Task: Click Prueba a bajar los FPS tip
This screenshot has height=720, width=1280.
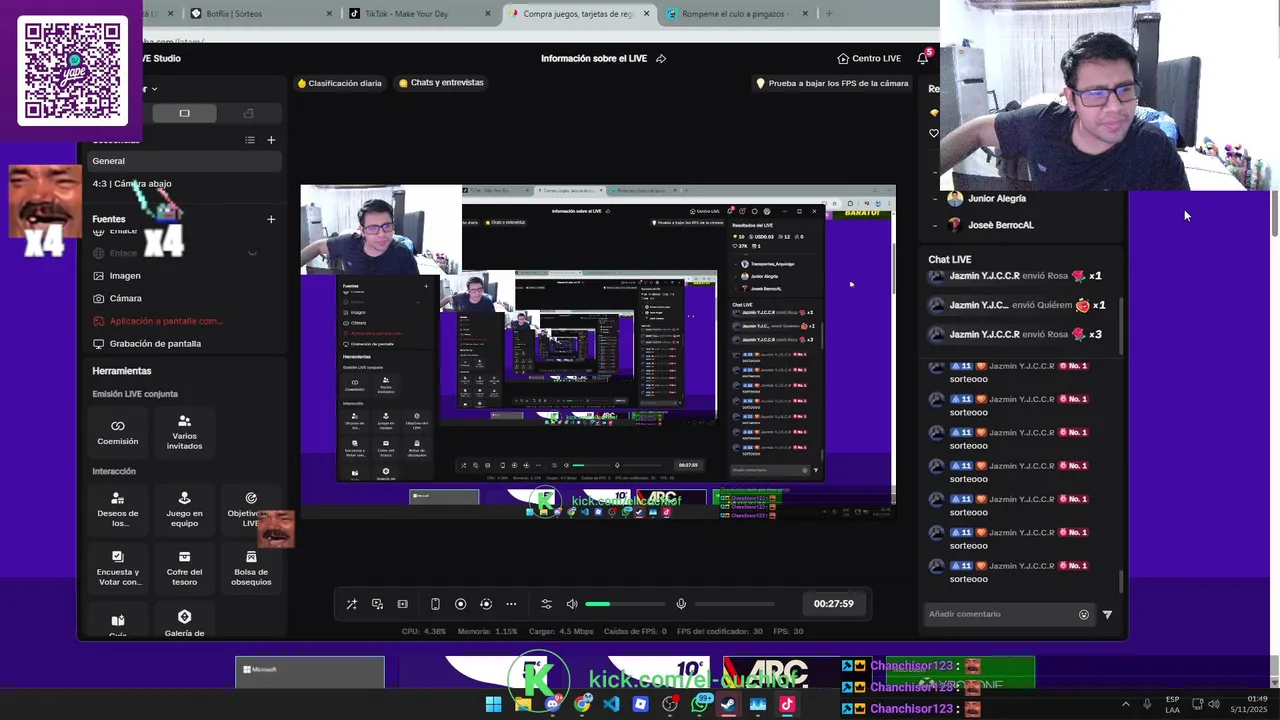Action: [832, 84]
